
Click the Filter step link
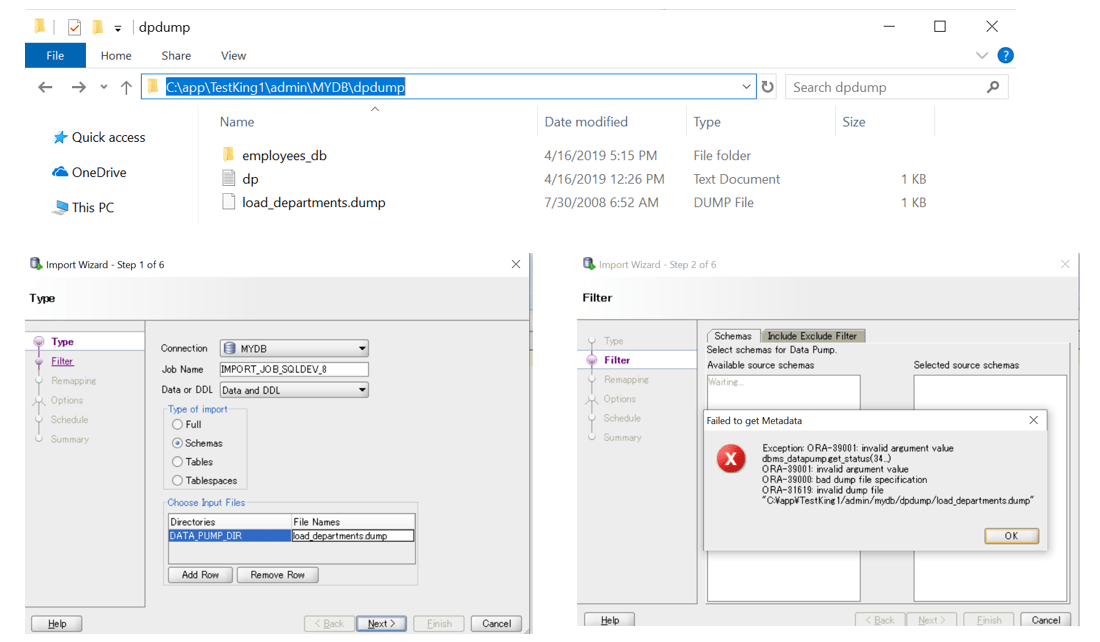point(62,361)
